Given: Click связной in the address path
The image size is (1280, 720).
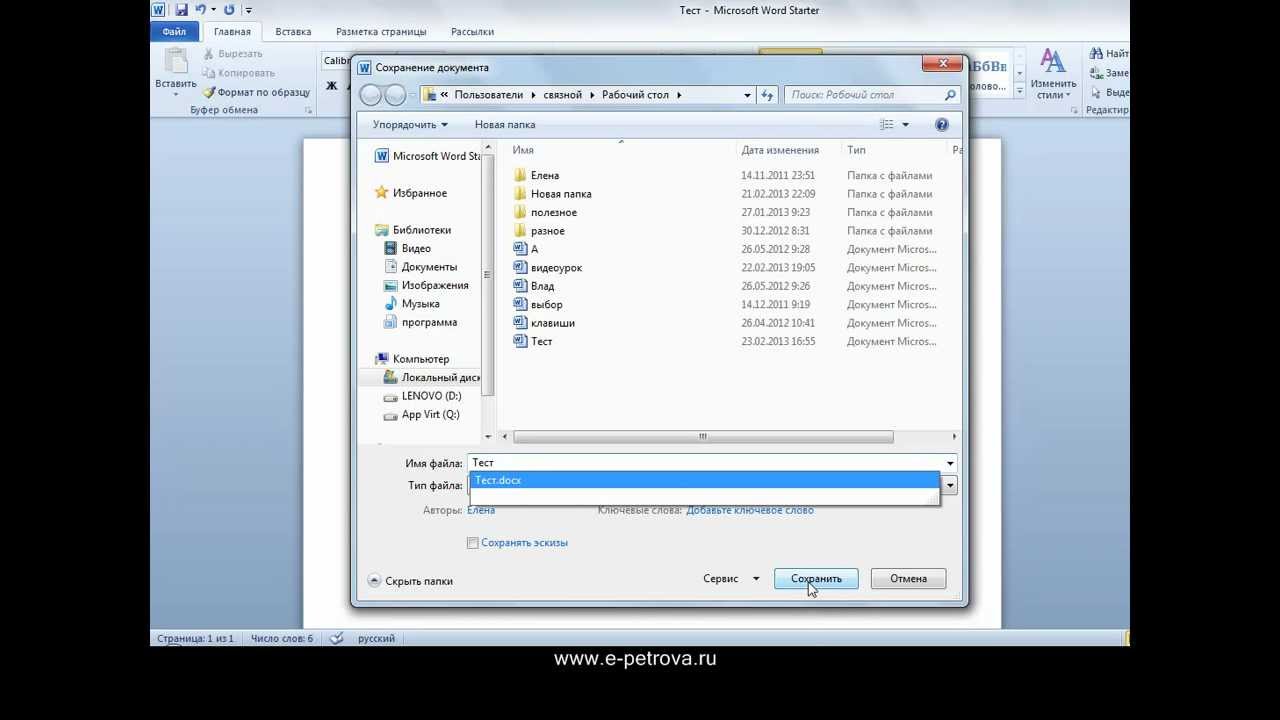Looking at the screenshot, I should point(563,95).
